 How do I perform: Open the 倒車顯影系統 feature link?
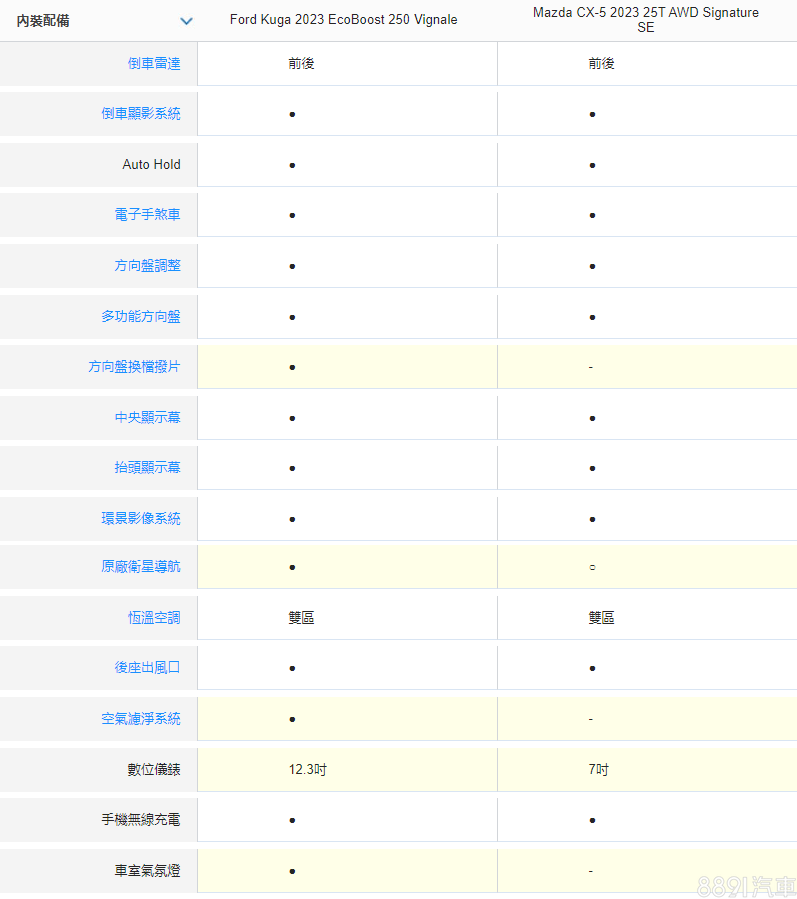(x=141, y=114)
